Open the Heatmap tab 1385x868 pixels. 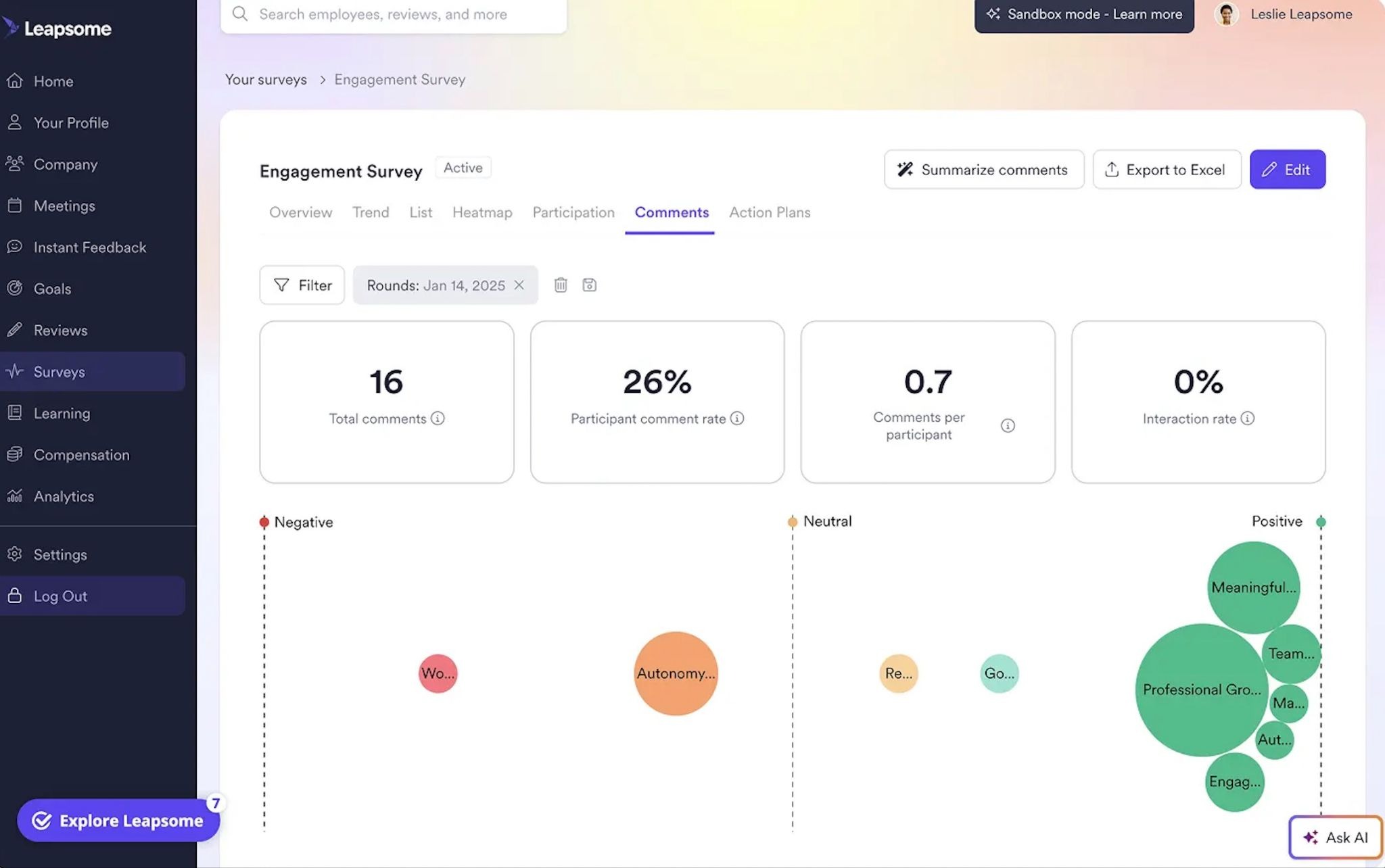pyautogui.click(x=482, y=212)
